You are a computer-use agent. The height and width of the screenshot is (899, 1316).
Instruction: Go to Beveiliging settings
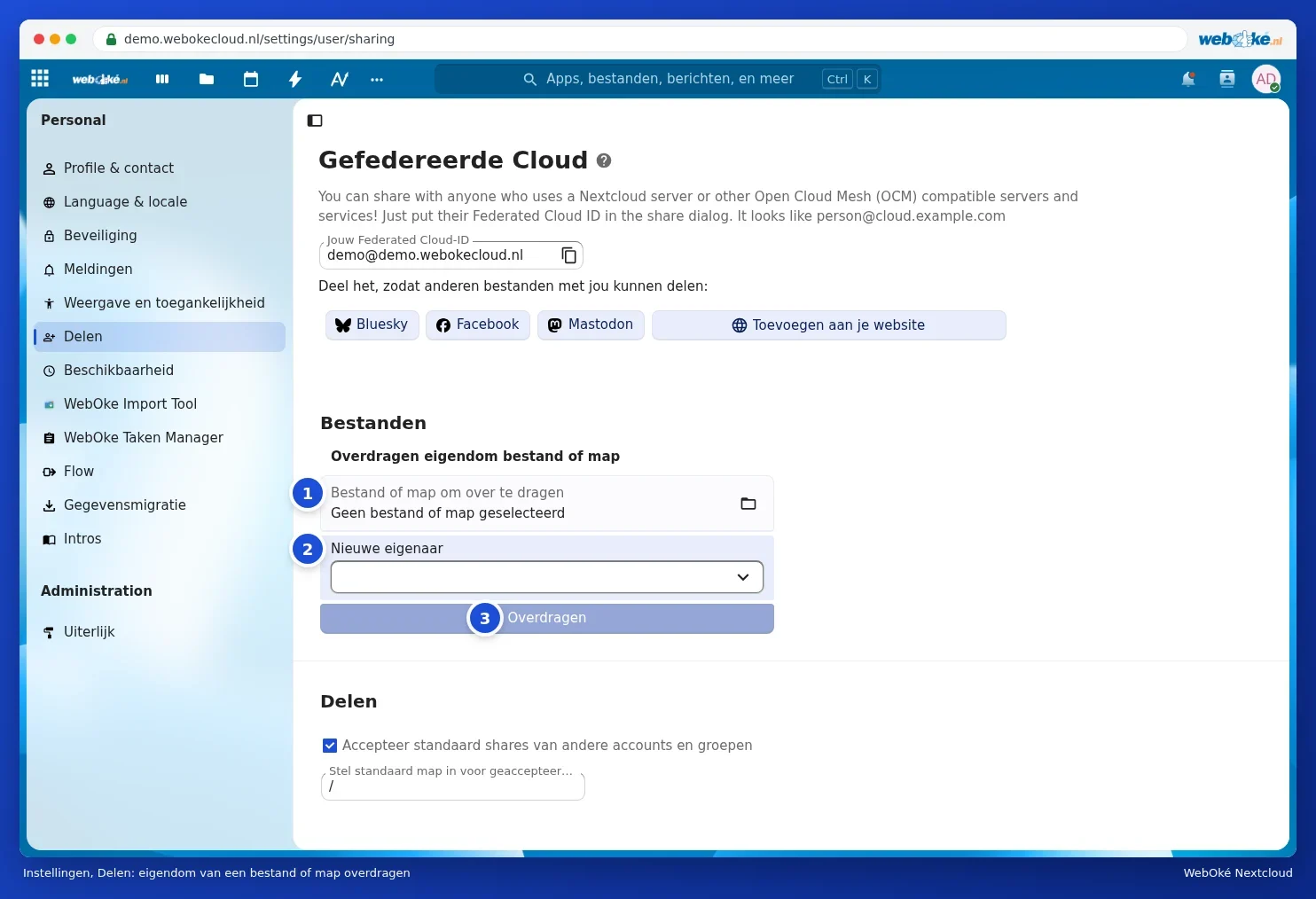[160, 236]
